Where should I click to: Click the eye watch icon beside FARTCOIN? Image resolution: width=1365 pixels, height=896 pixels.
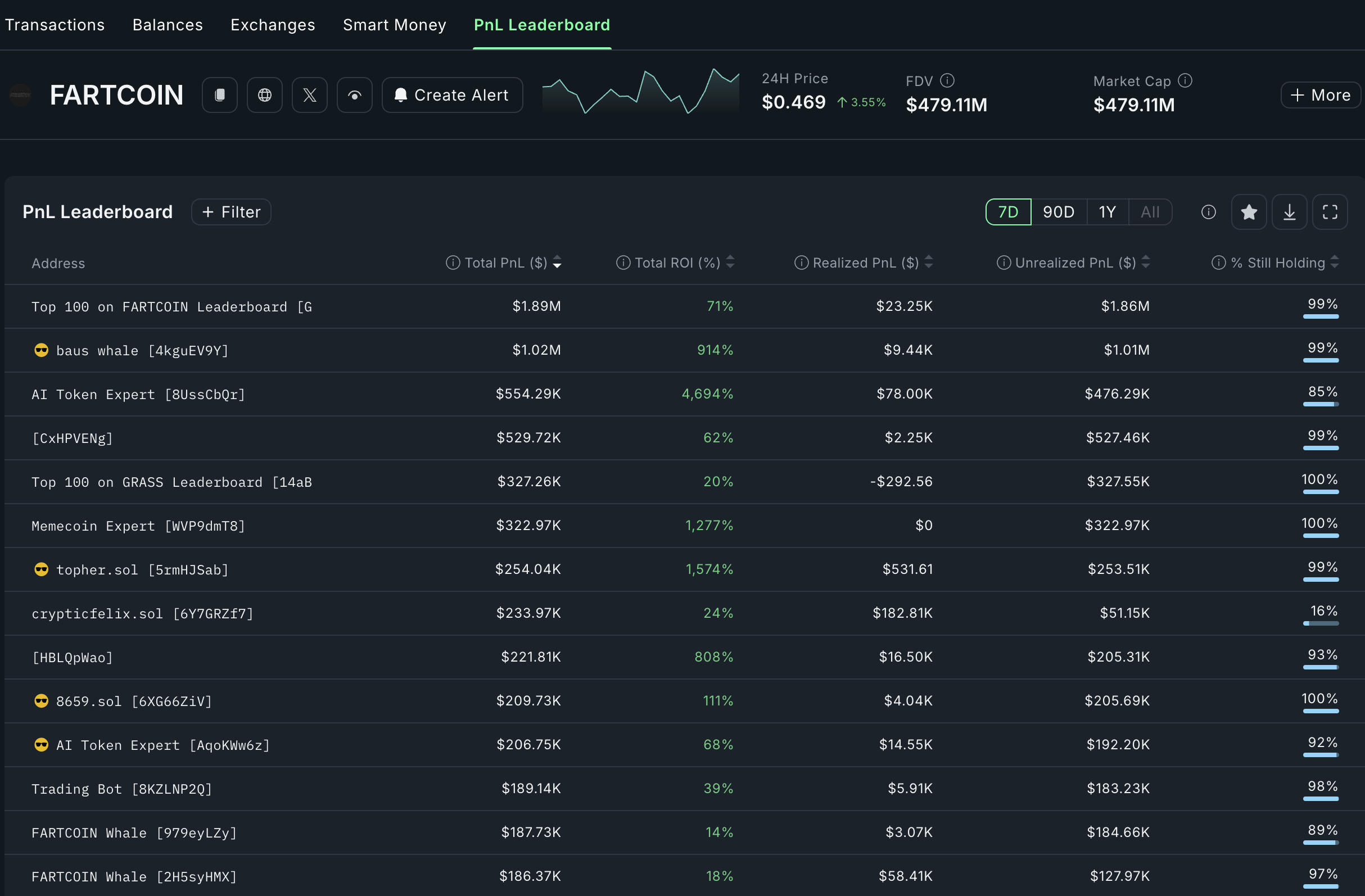(x=354, y=95)
